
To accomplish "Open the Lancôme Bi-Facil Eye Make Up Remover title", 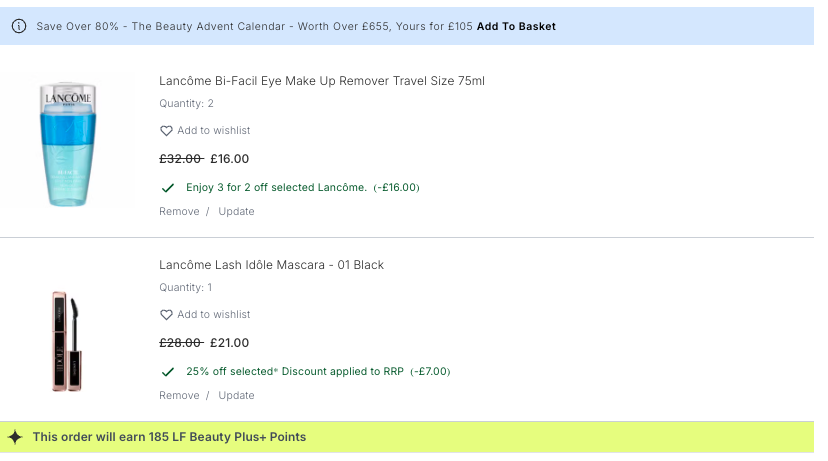I will [x=321, y=81].
